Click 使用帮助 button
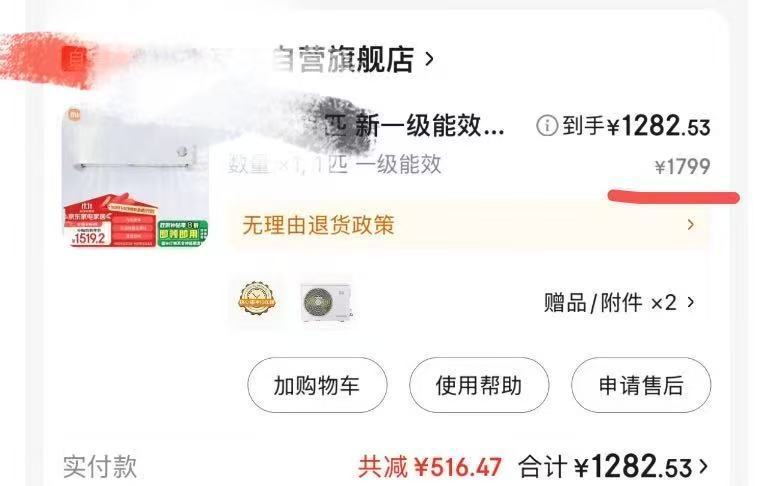780x486 pixels. tap(479, 385)
